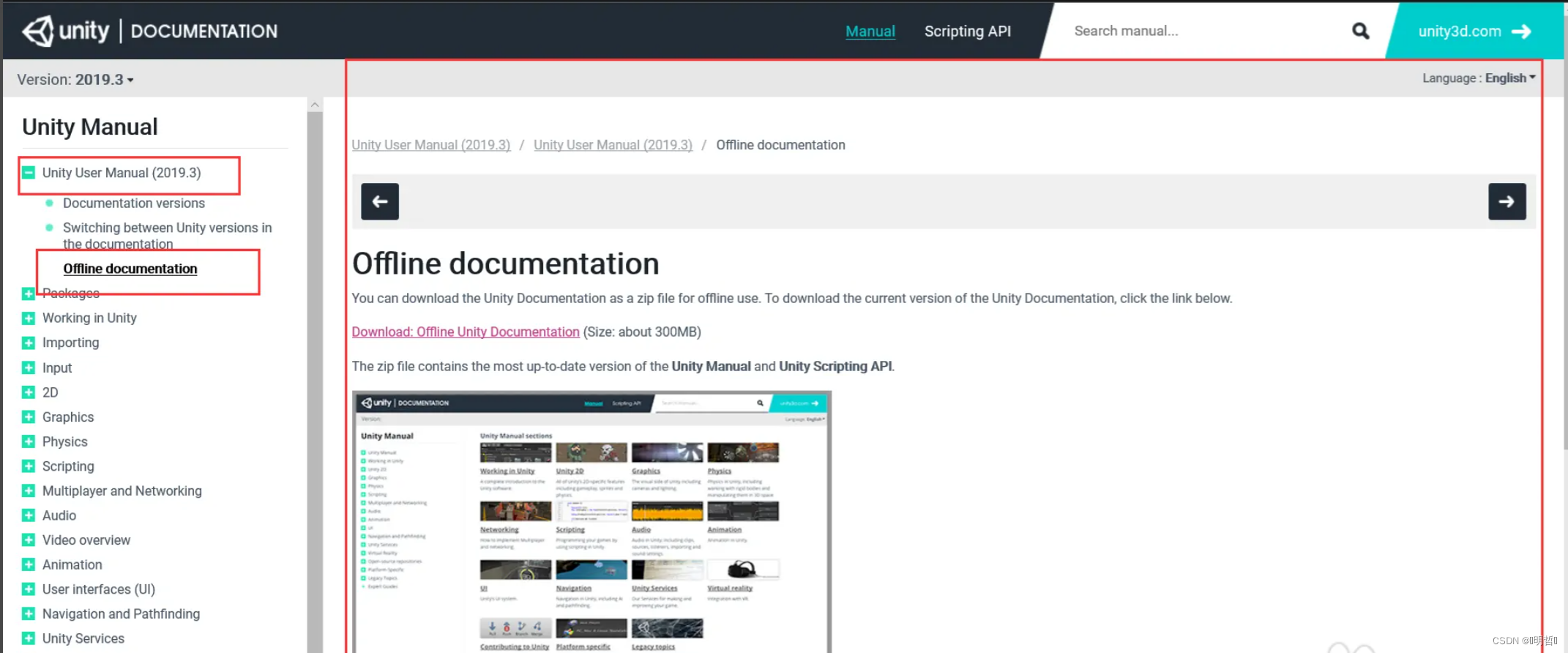Expand the Input section
This screenshot has width=1568, height=653.
[x=29, y=367]
